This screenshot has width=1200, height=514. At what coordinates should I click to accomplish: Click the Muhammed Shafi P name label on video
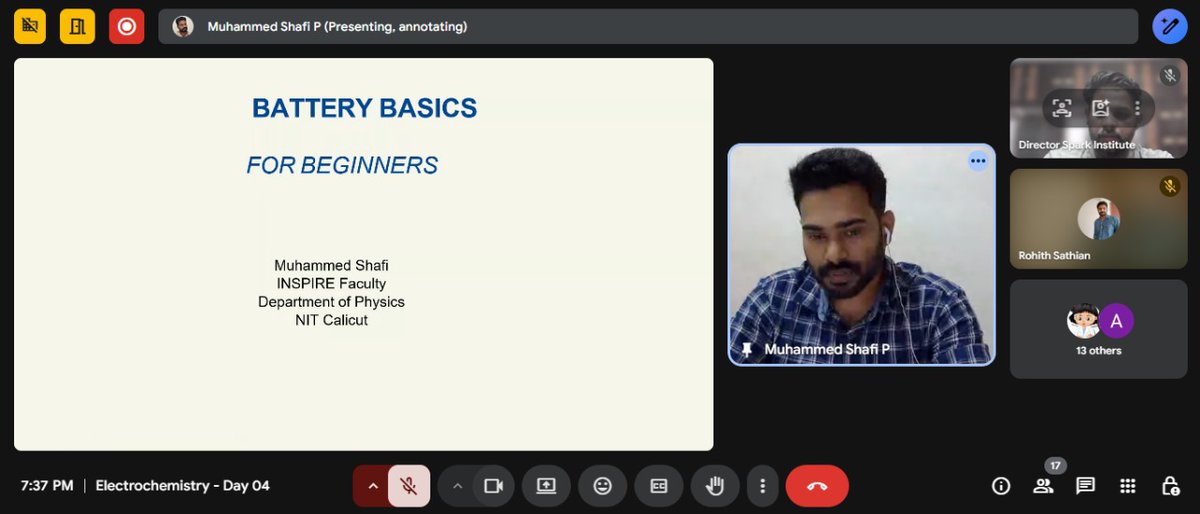click(x=827, y=350)
